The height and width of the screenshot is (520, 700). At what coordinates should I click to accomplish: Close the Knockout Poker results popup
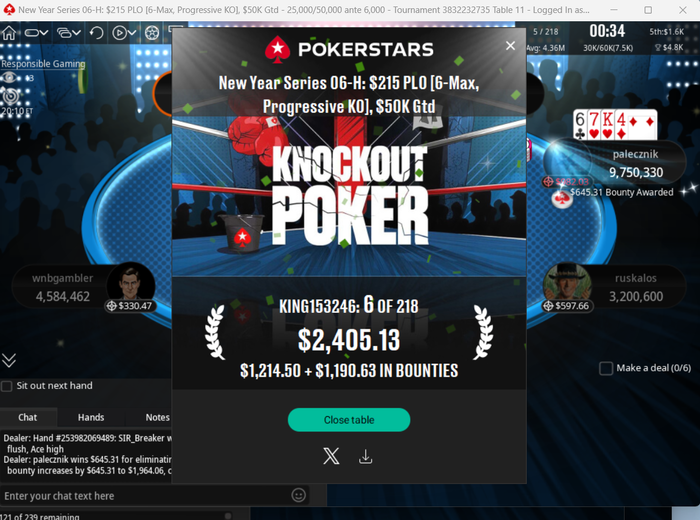[510, 46]
